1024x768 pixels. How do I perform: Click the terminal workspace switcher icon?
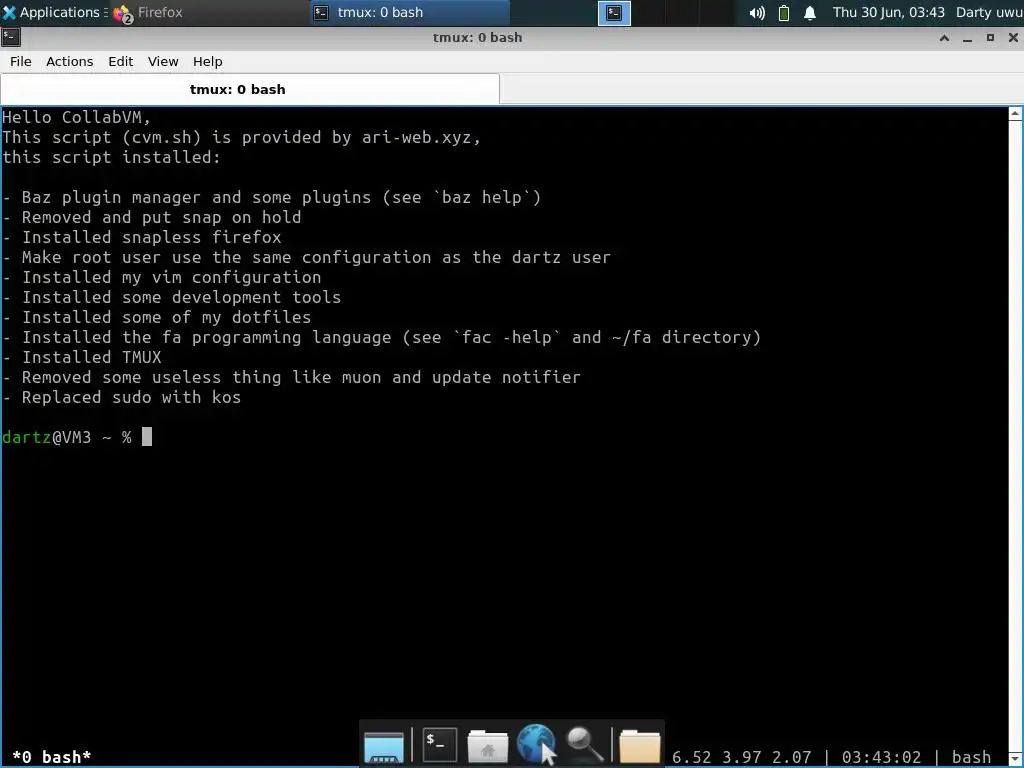click(x=614, y=13)
